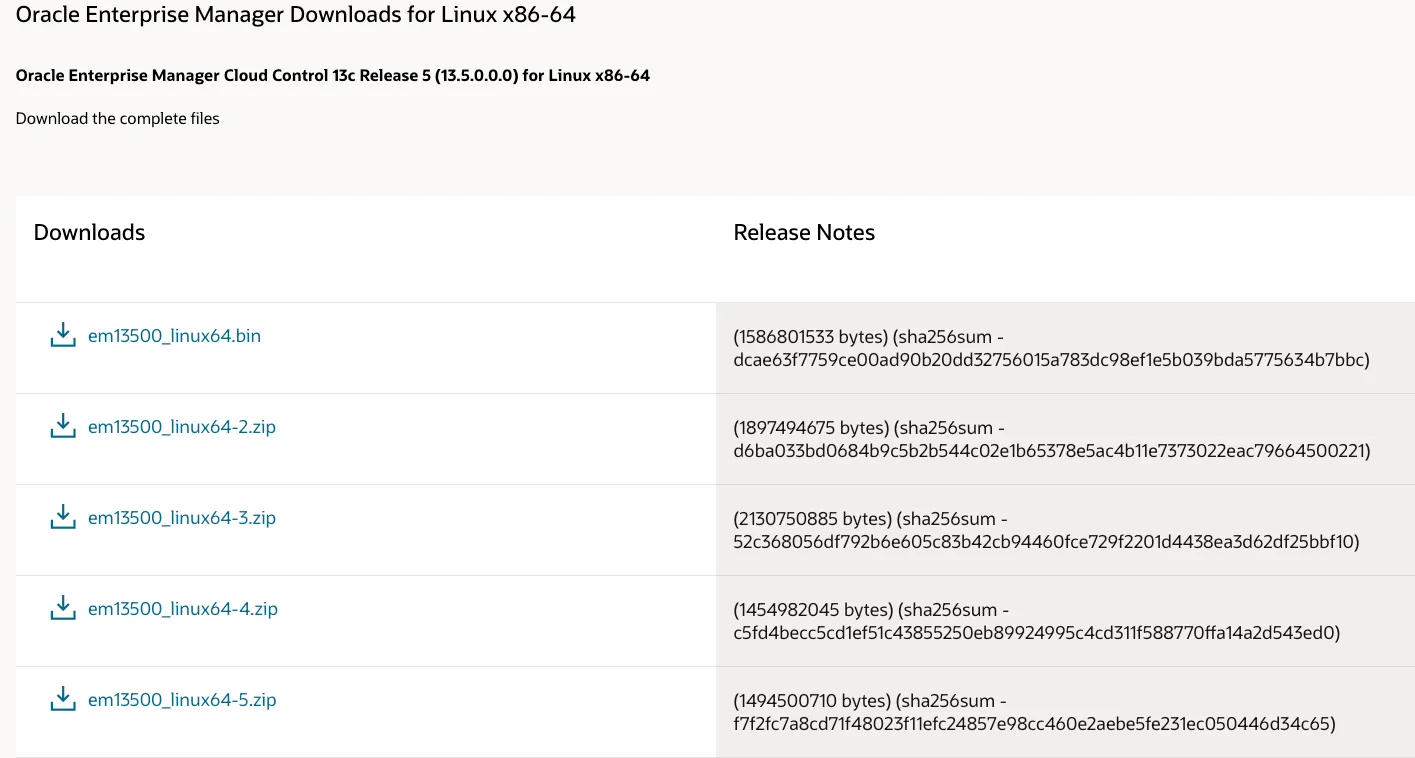Click the Cloud Control 13c Release 5 subheading
This screenshot has width=1415, height=758.
(333, 76)
